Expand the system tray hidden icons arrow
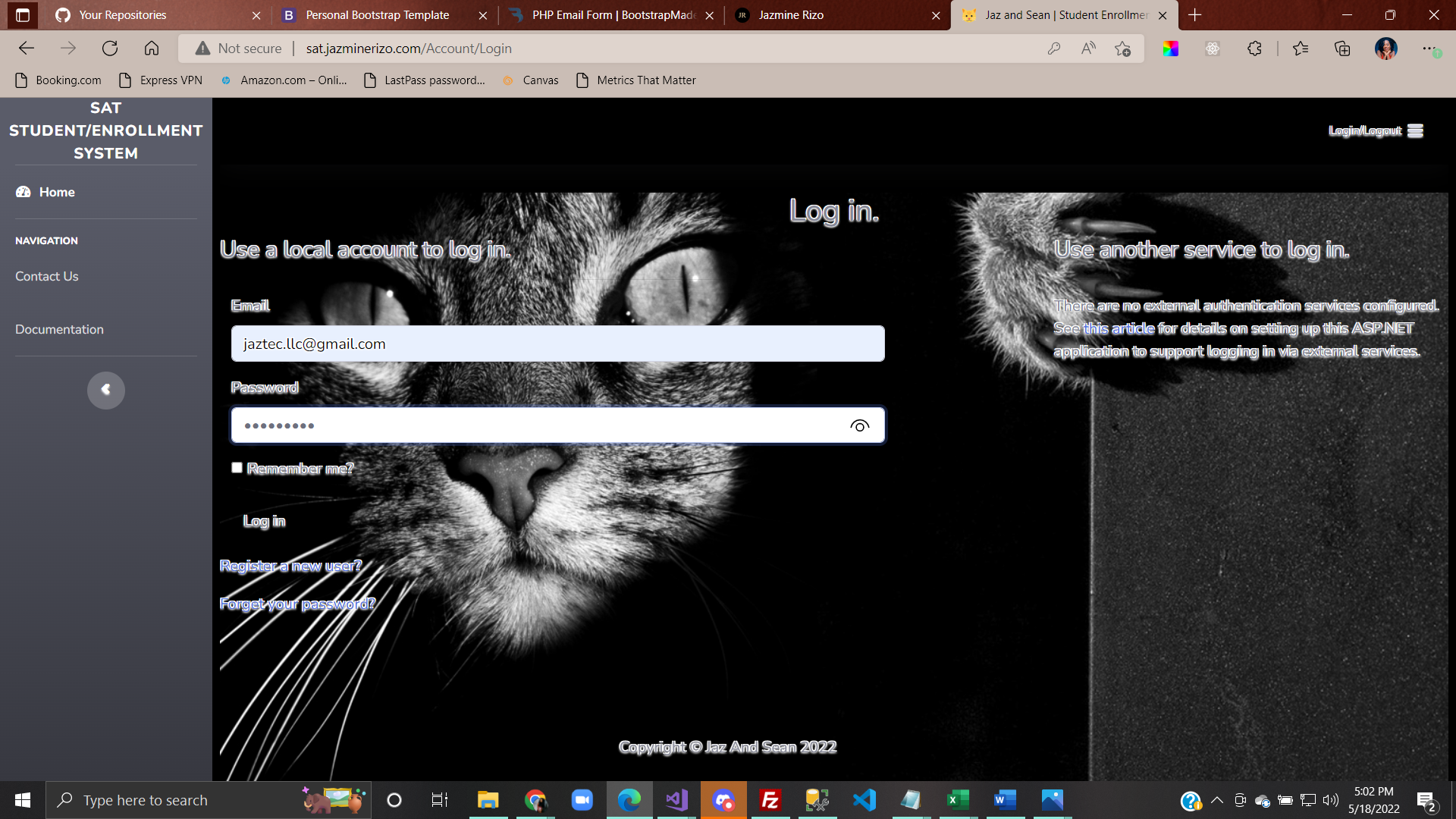1456x819 pixels. point(1216,800)
